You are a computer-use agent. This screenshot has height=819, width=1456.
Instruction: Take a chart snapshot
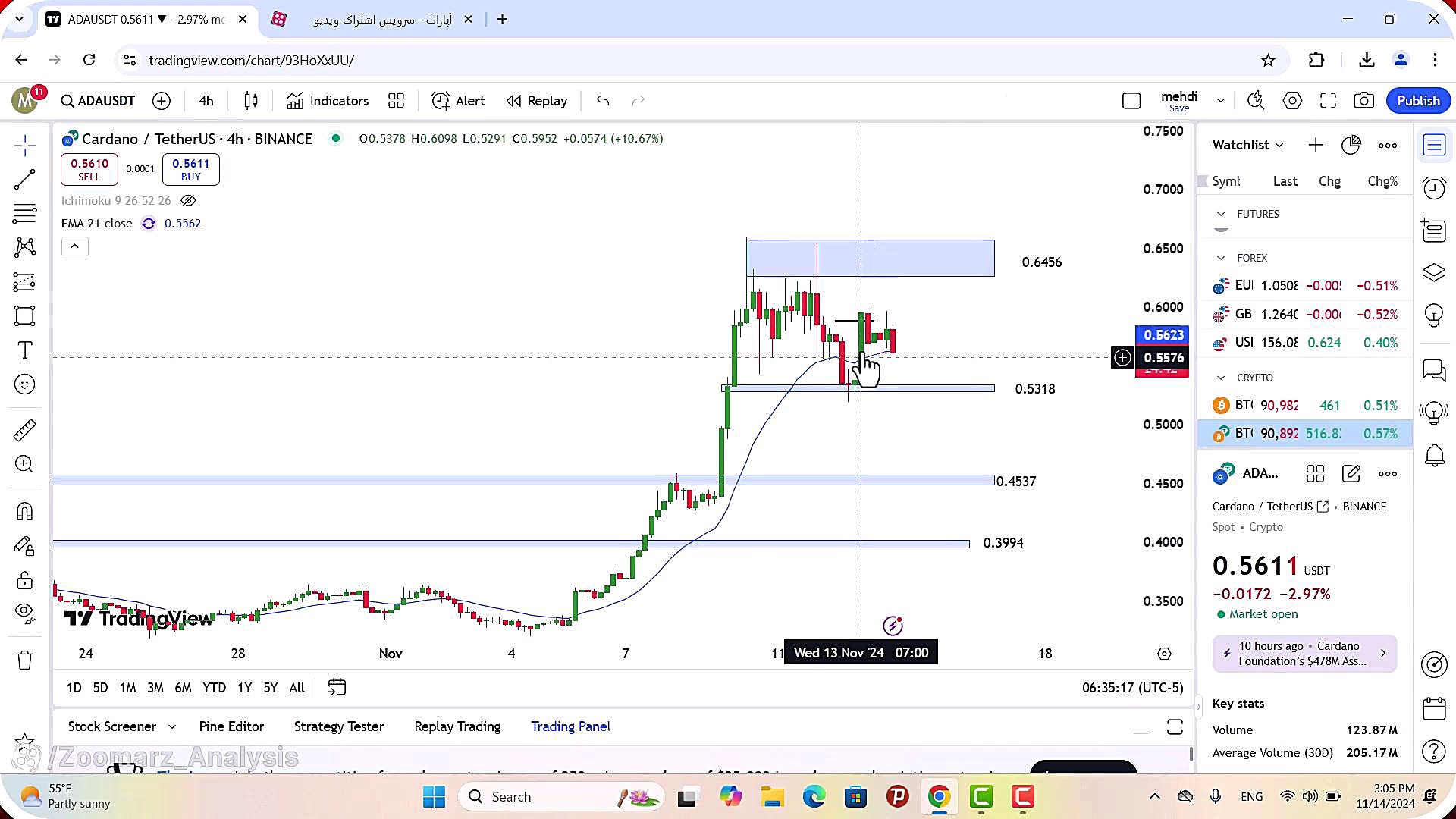(x=1364, y=101)
